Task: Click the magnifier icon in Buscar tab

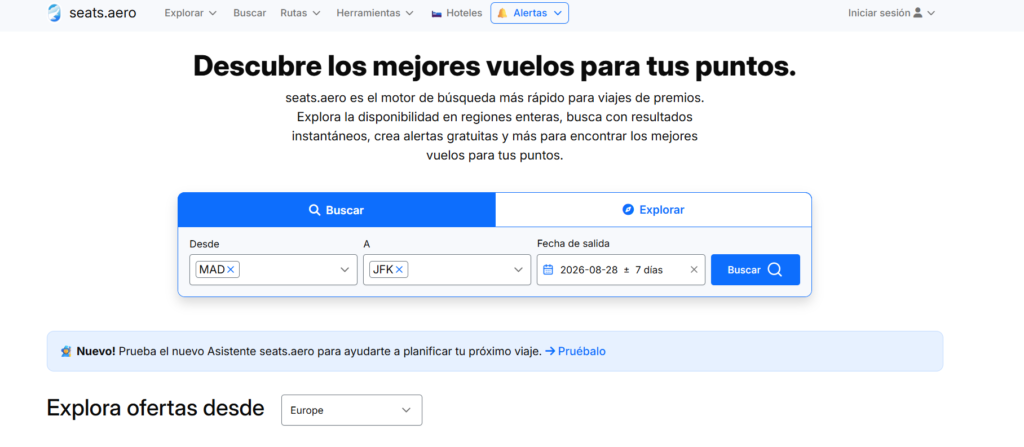Action: point(314,210)
